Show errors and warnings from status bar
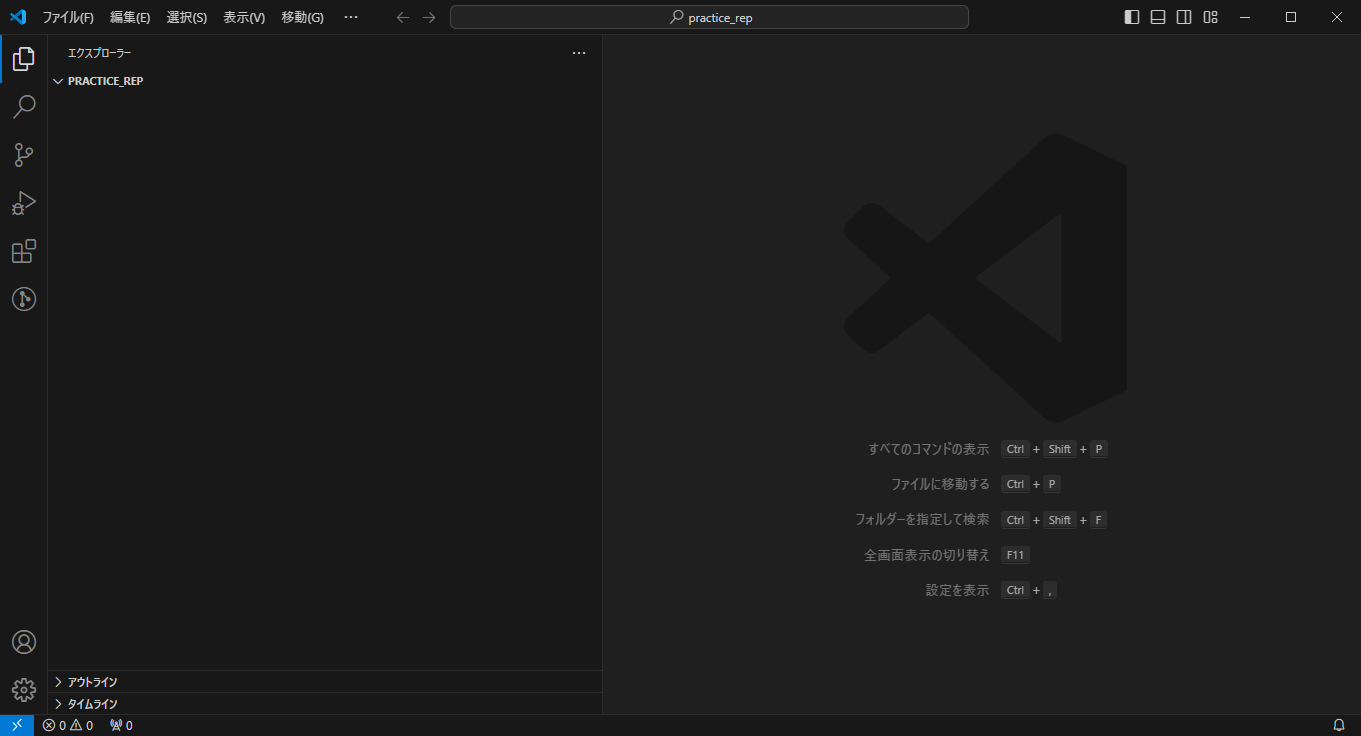The height and width of the screenshot is (736, 1361). point(68,725)
